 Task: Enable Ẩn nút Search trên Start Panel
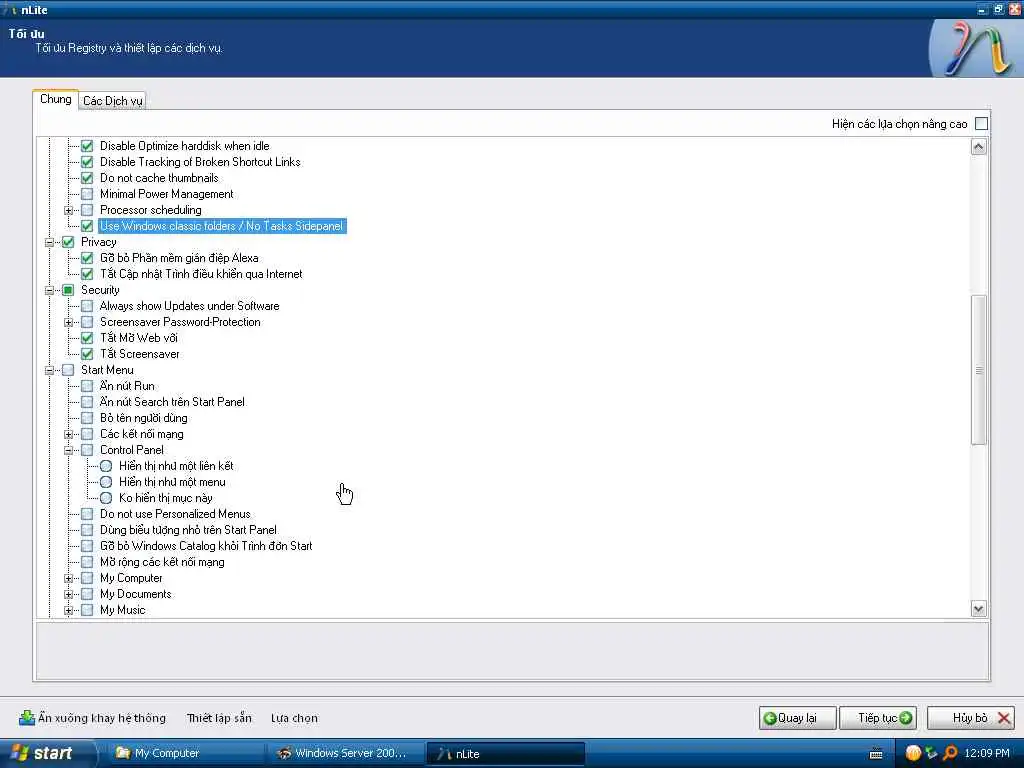click(87, 402)
